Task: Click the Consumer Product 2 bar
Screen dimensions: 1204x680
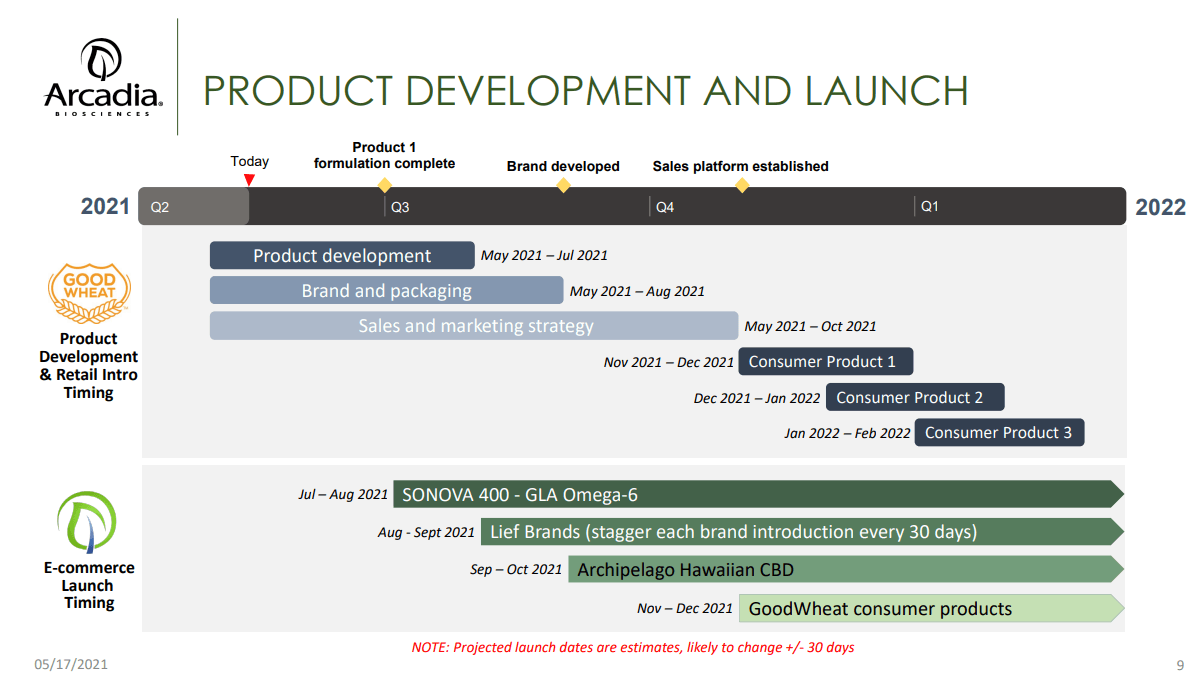Action: (915, 397)
